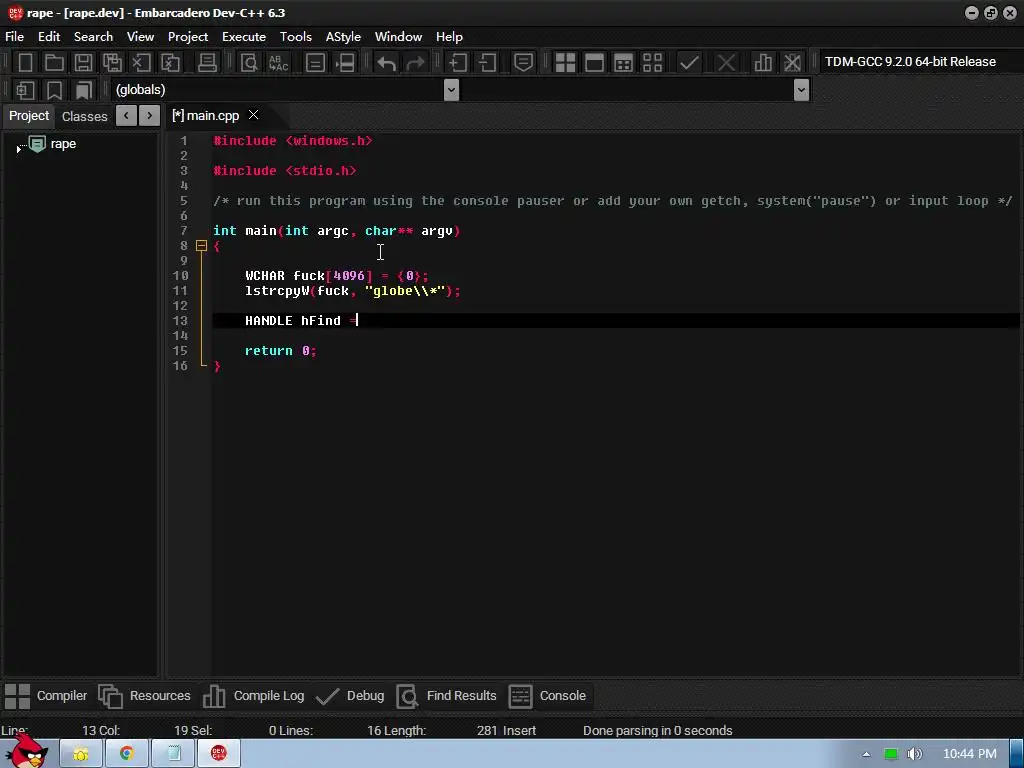1024x768 pixels.
Task: Switch to the Classes sidebar tab
Action: [84, 116]
